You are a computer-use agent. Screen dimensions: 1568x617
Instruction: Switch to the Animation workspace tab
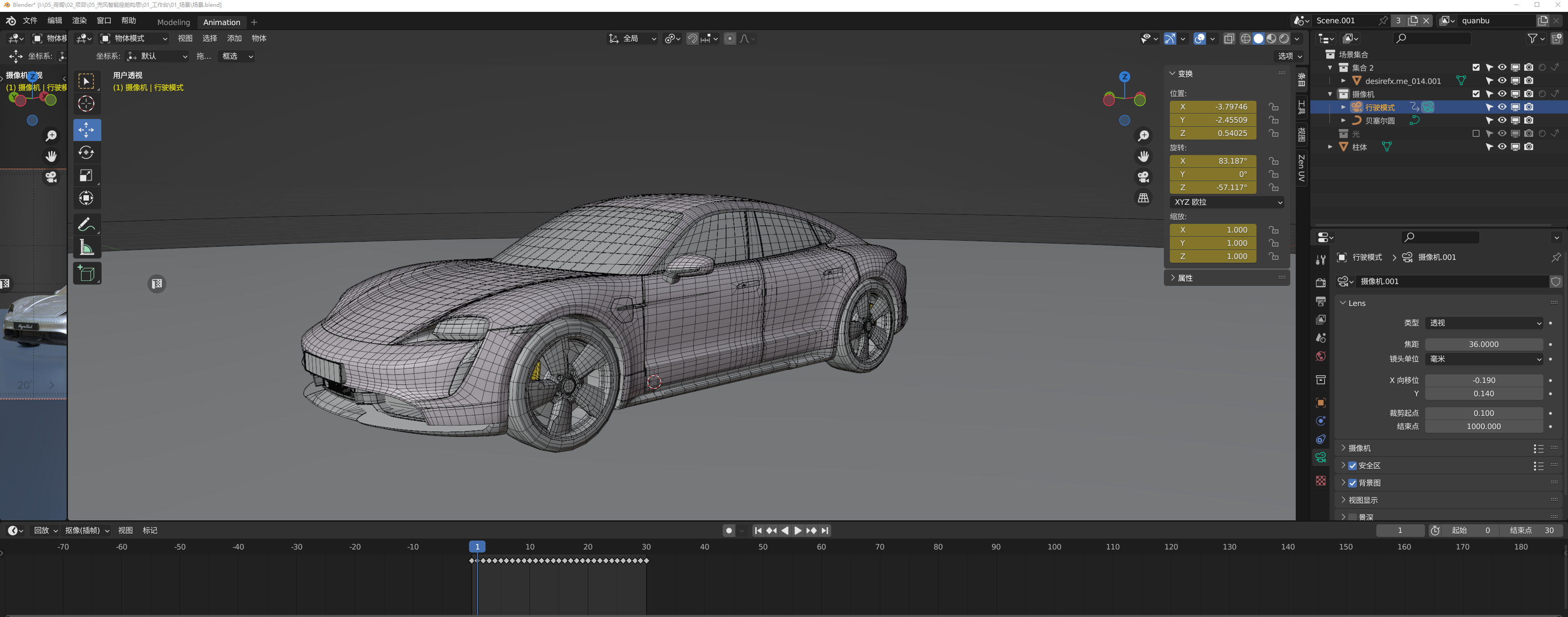click(222, 22)
